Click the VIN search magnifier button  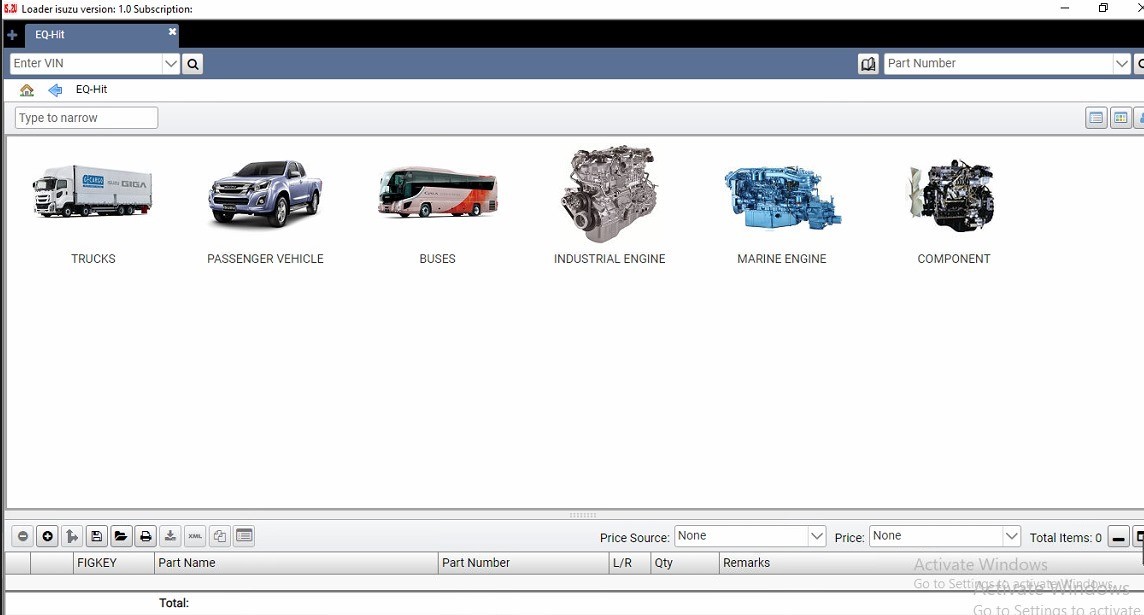(x=193, y=64)
